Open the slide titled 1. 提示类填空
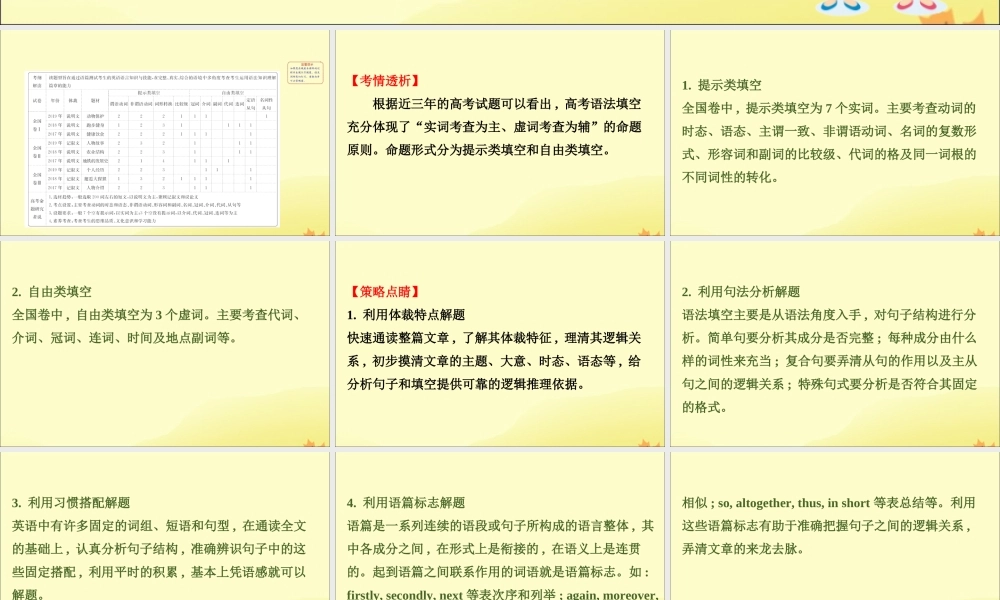Screen dimensions: 1000x600 point(835,133)
